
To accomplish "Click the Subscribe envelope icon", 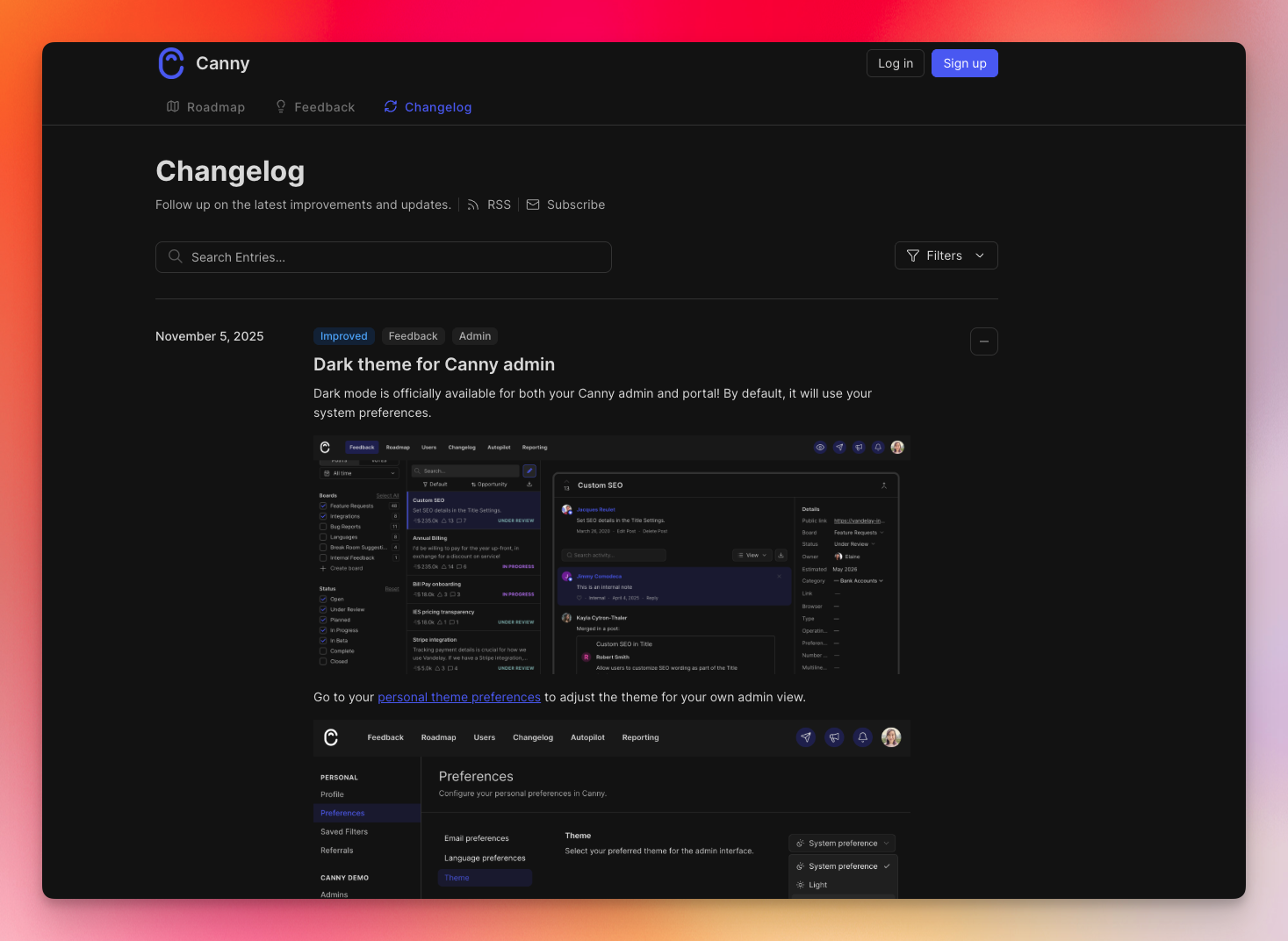I will (533, 205).
